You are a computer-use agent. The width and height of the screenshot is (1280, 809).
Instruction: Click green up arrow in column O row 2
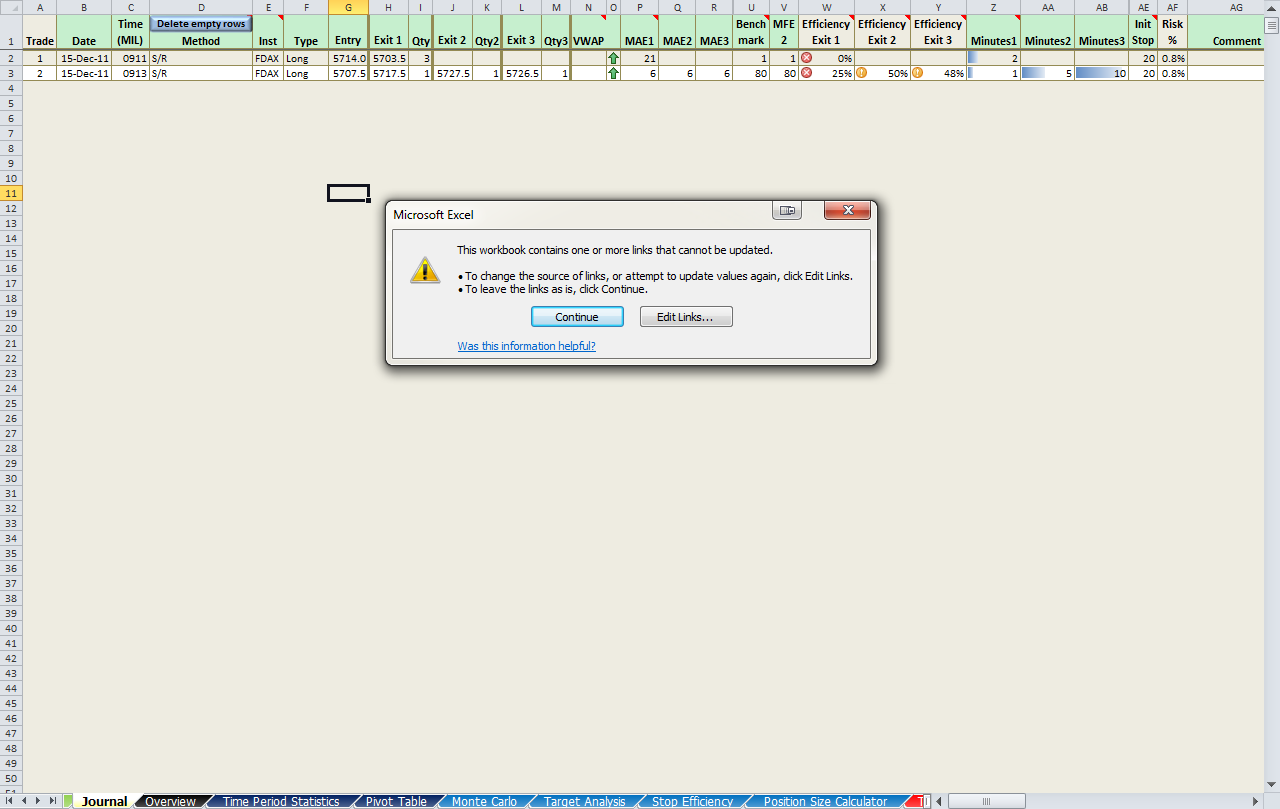(x=613, y=59)
